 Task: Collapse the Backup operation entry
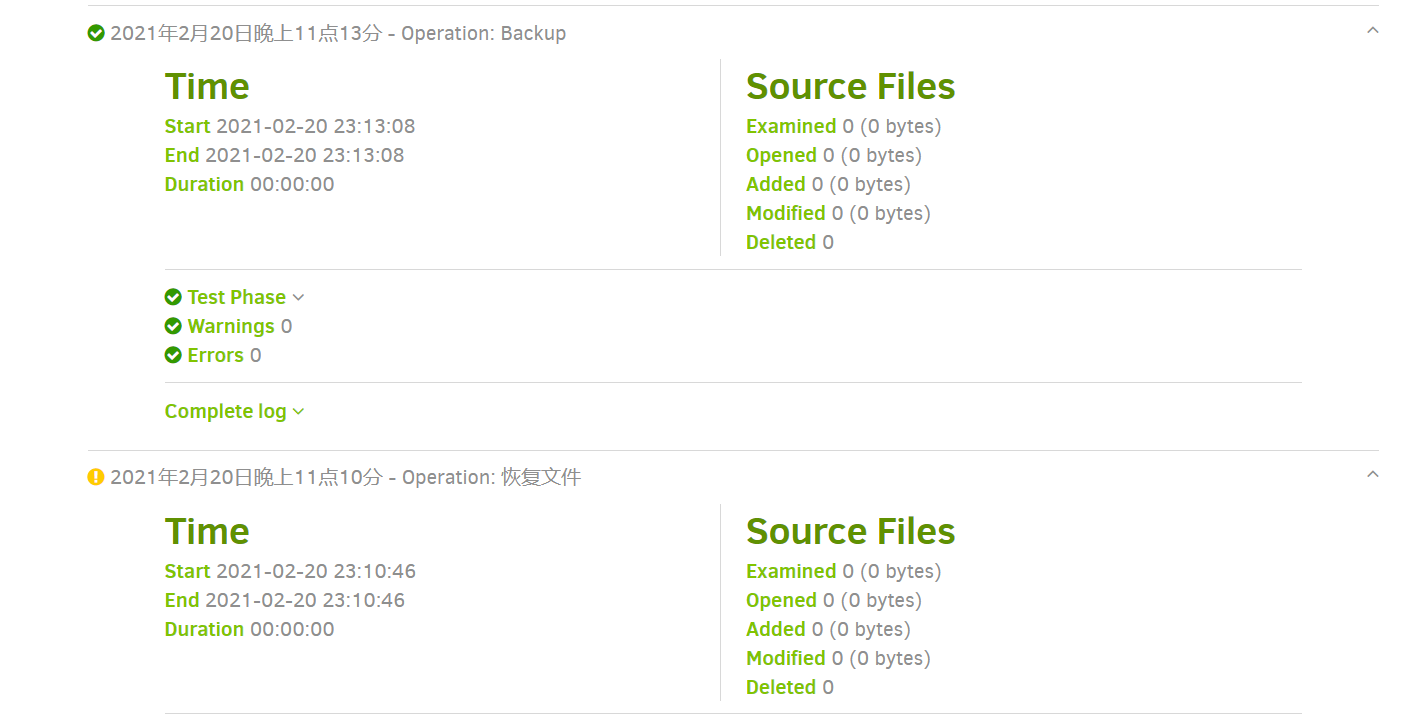1372,30
